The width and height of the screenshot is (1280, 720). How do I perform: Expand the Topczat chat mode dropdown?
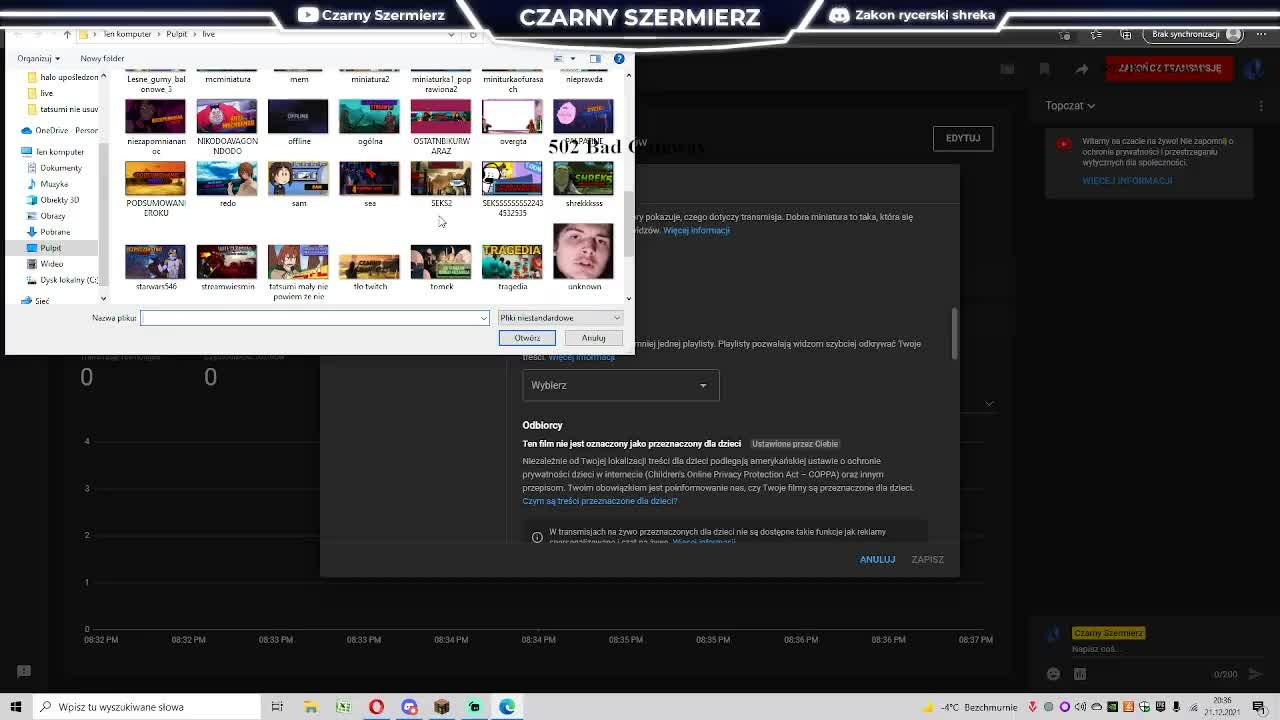(x=1070, y=106)
